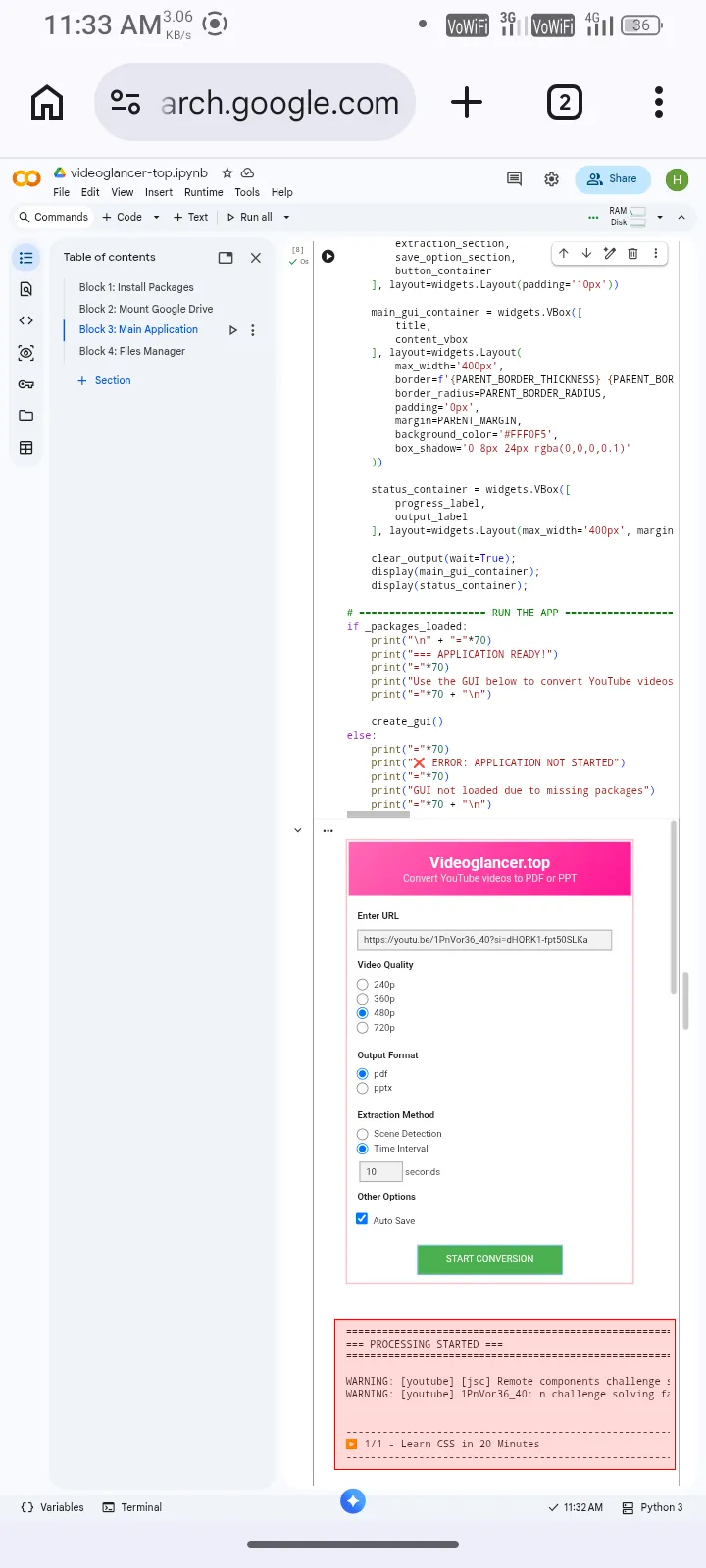Screen dimensions: 706x1568
Task: Open cell more options menu
Action: [656, 253]
